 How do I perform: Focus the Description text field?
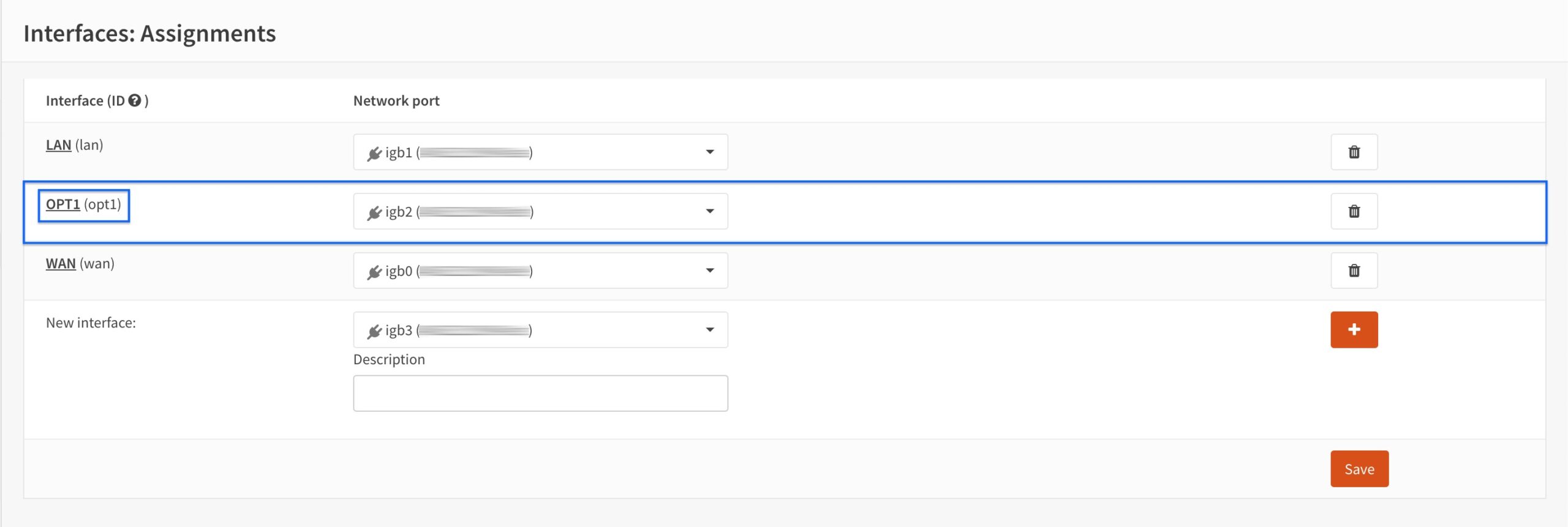tap(540, 393)
